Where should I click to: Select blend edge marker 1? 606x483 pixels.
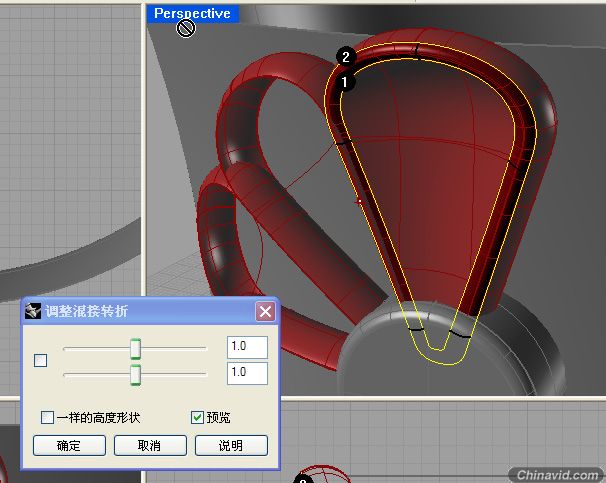(344, 82)
